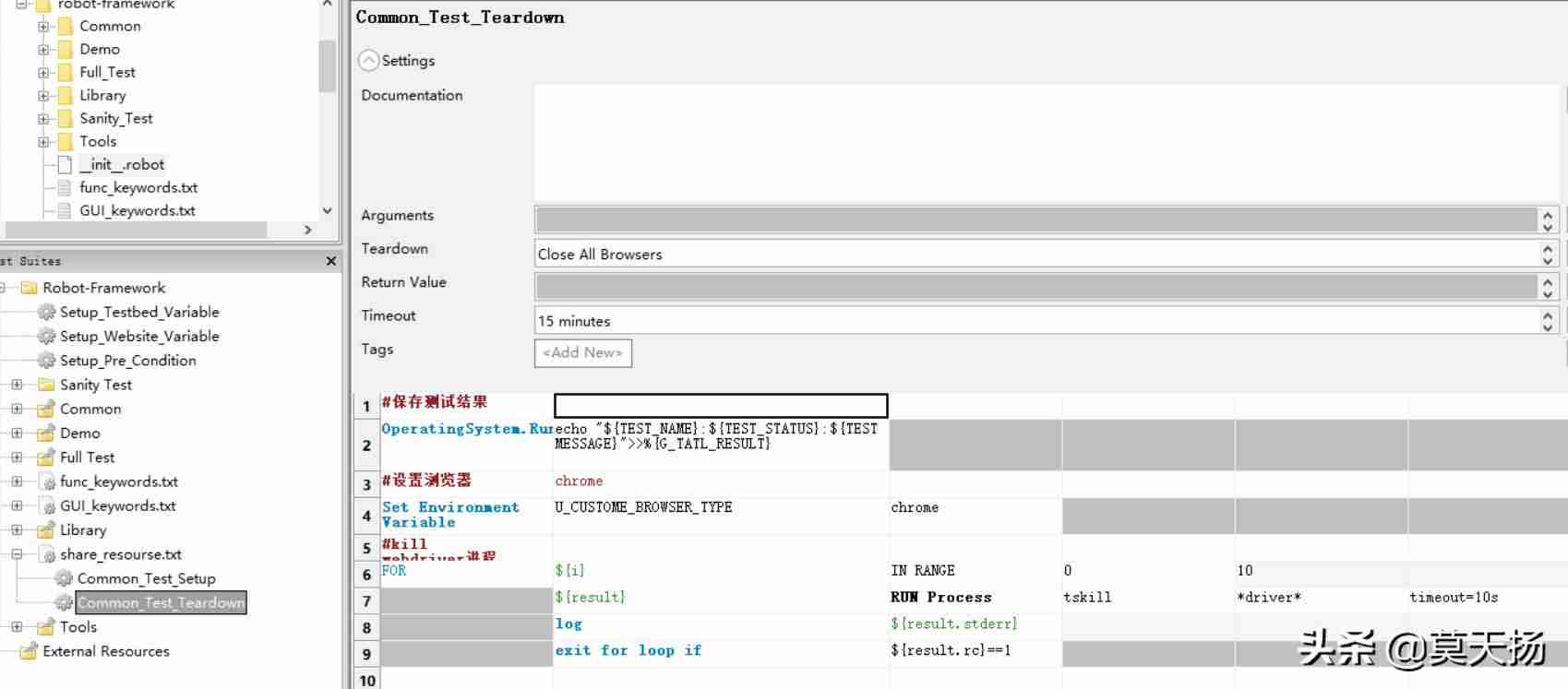Viewport: 1568px width, 689px height.
Task: Expand the Demo folder in file tree
Action: click(43, 50)
